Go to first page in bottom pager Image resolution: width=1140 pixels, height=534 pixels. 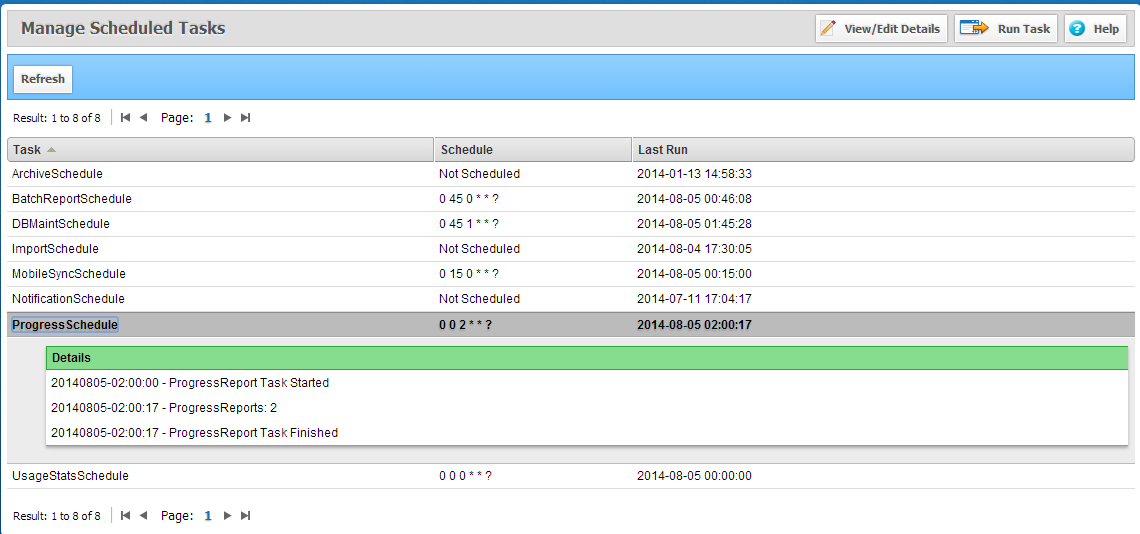pyautogui.click(x=125, y=516)
